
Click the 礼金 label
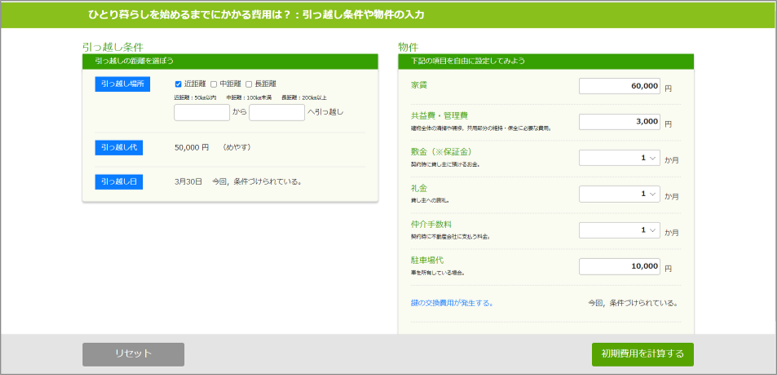coord(419,188)
